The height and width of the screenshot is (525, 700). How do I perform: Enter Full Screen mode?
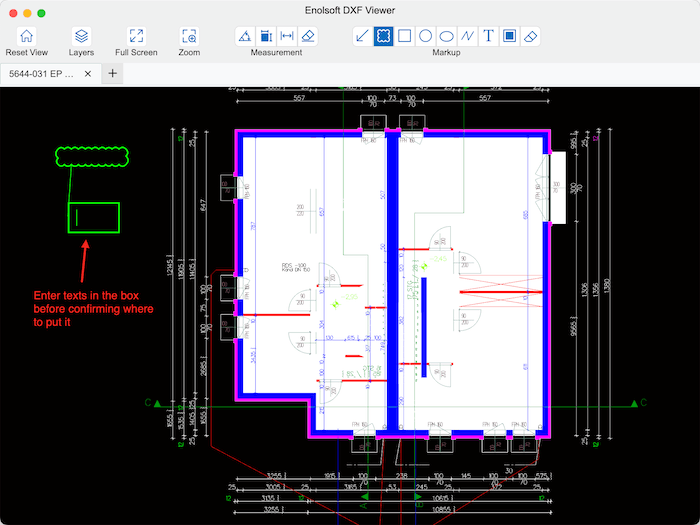click(x=136, y=36)
